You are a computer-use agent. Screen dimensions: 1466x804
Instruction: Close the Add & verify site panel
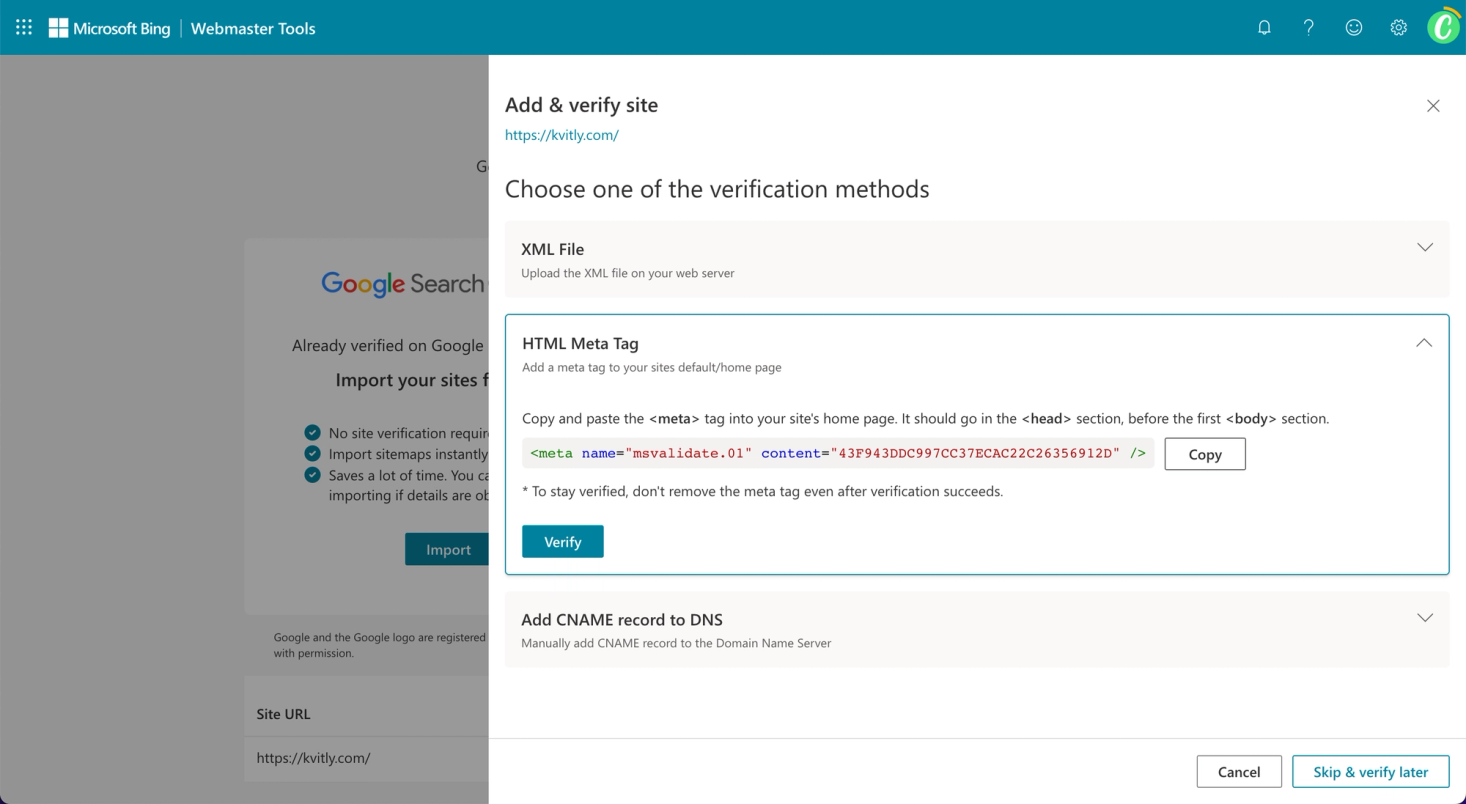pos(1433,106)
